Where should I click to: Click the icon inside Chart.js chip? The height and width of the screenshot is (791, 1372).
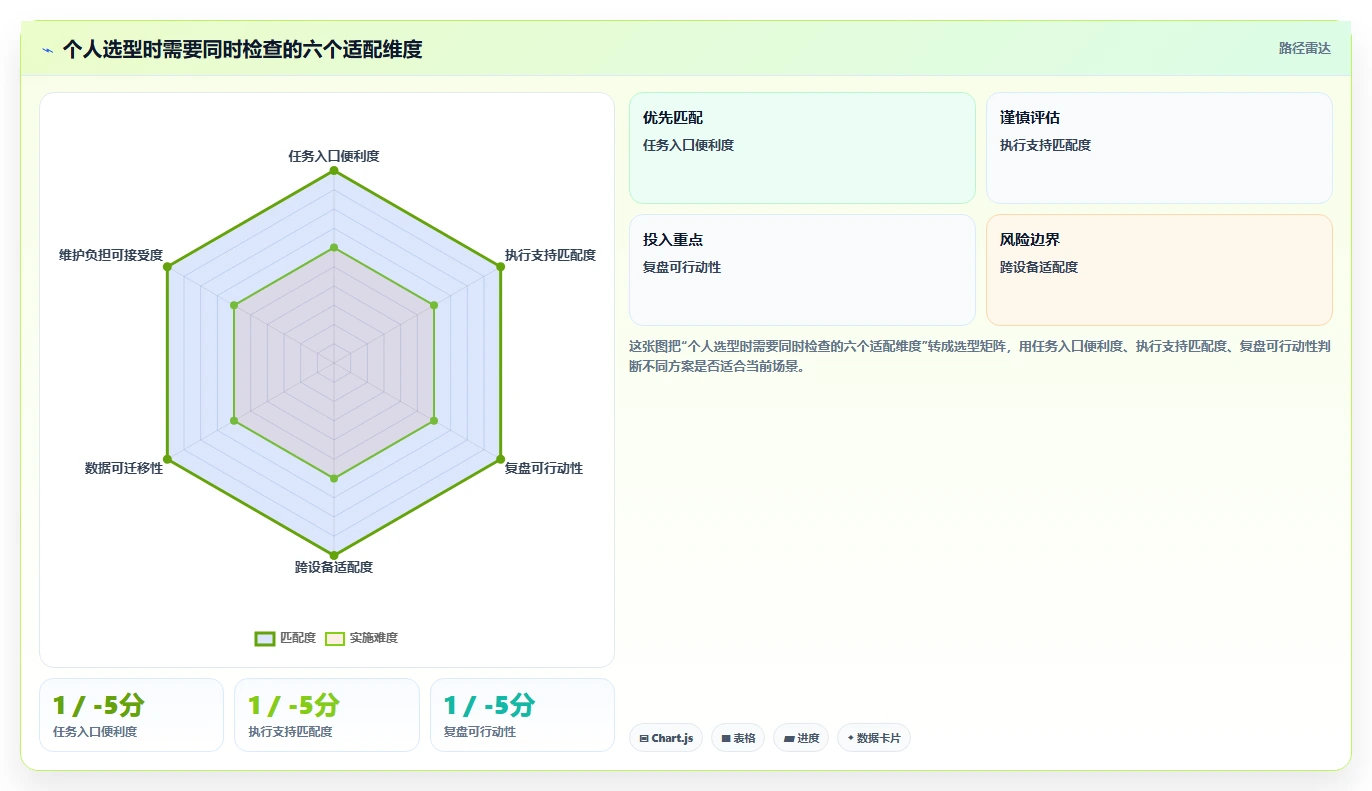[644, 738]
